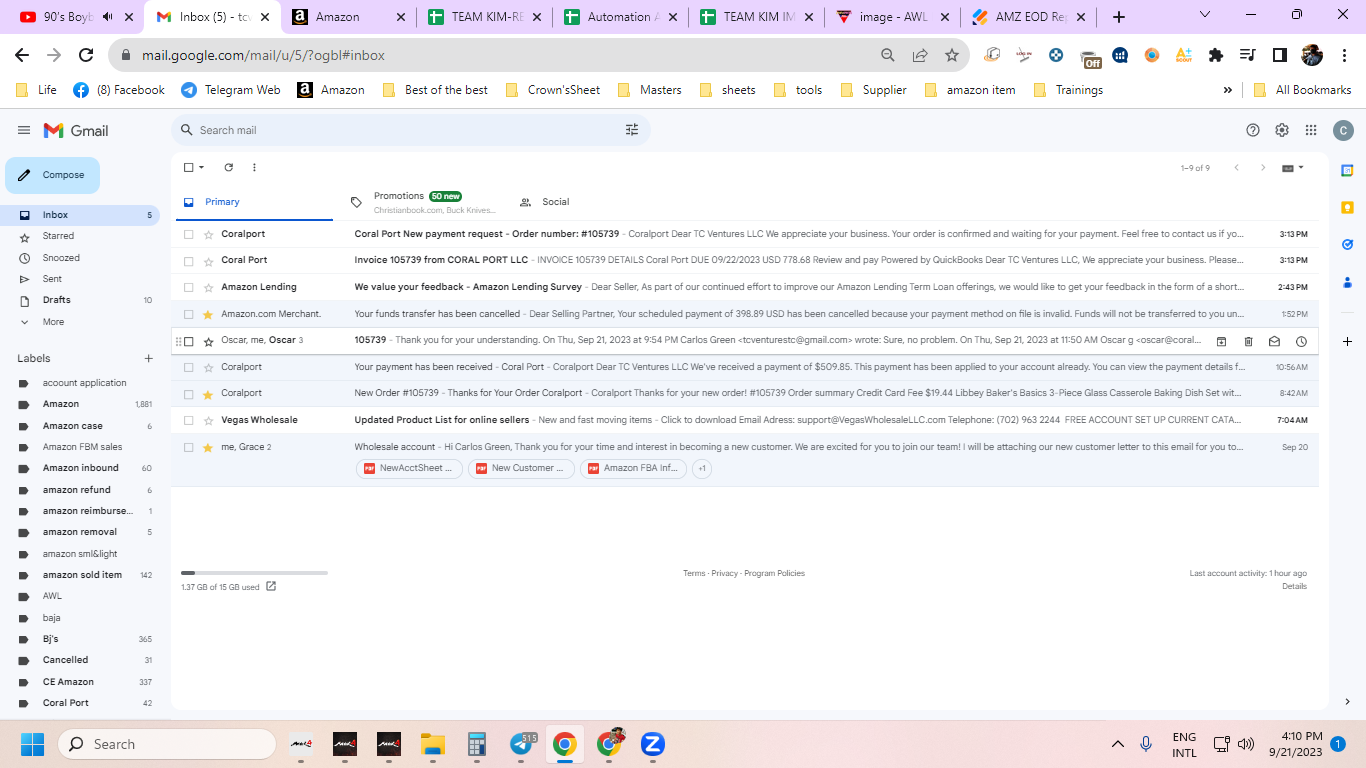Open the Amazon FBA Inf PDF attachment
Viewport: 1366px width, 768px height.
[x=634, y=468]
